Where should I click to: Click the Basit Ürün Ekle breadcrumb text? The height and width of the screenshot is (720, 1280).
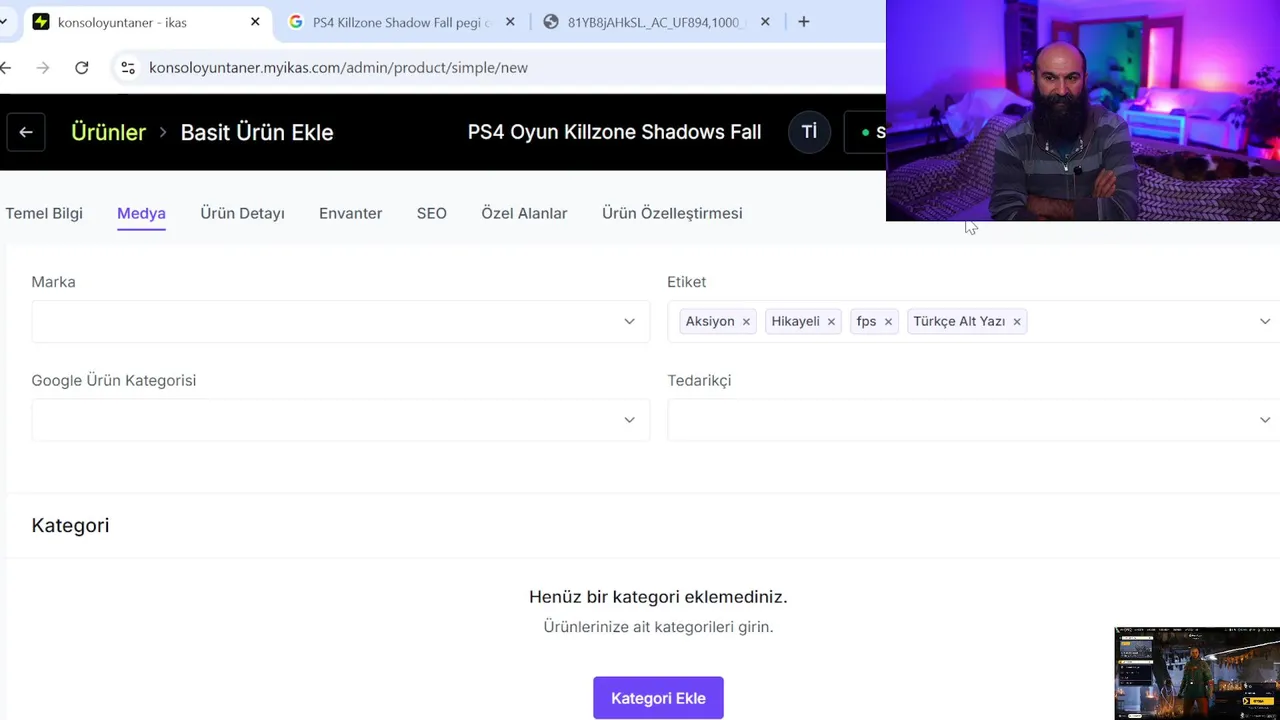coord(257,132)
